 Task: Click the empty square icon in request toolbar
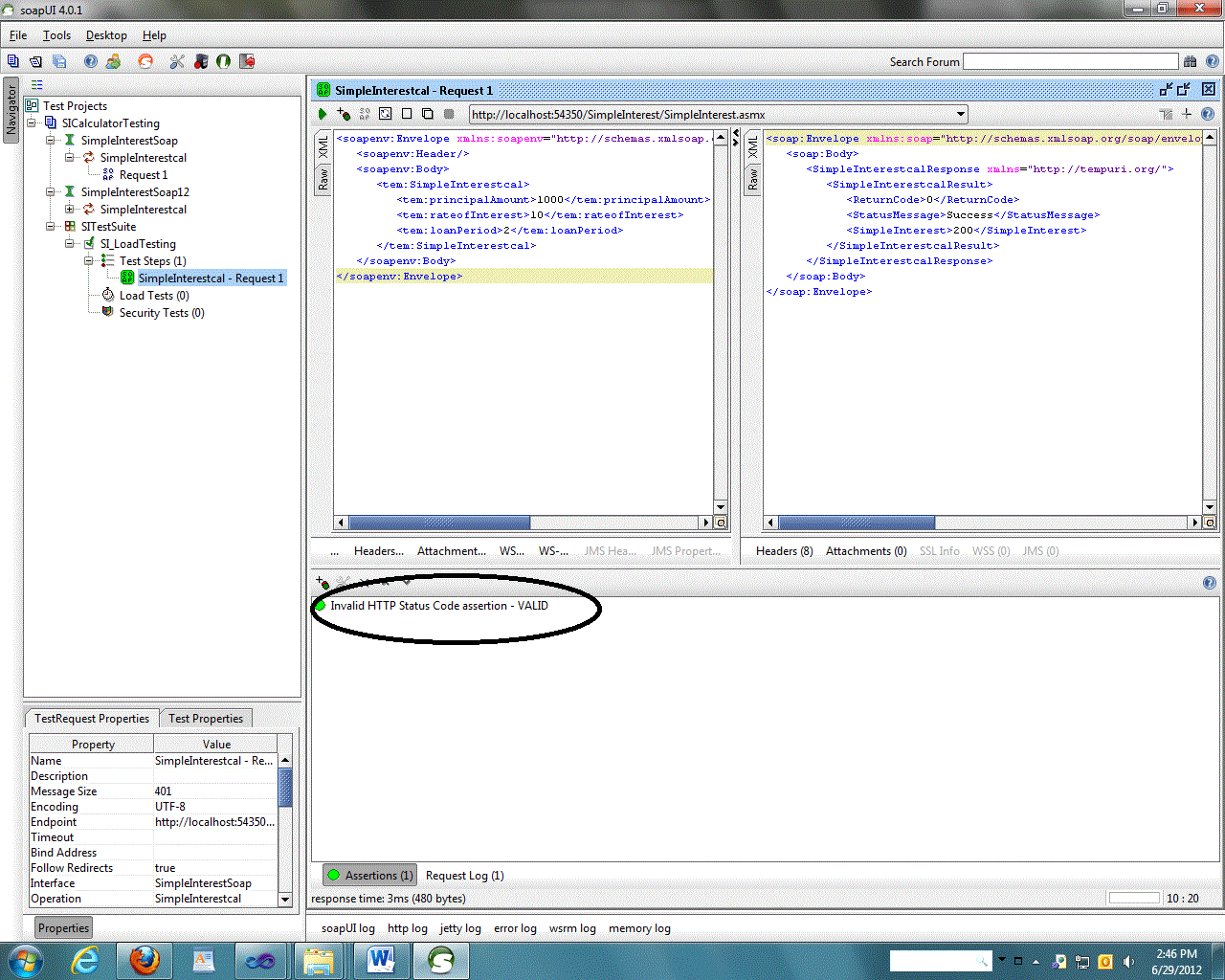tap(407, 114)
